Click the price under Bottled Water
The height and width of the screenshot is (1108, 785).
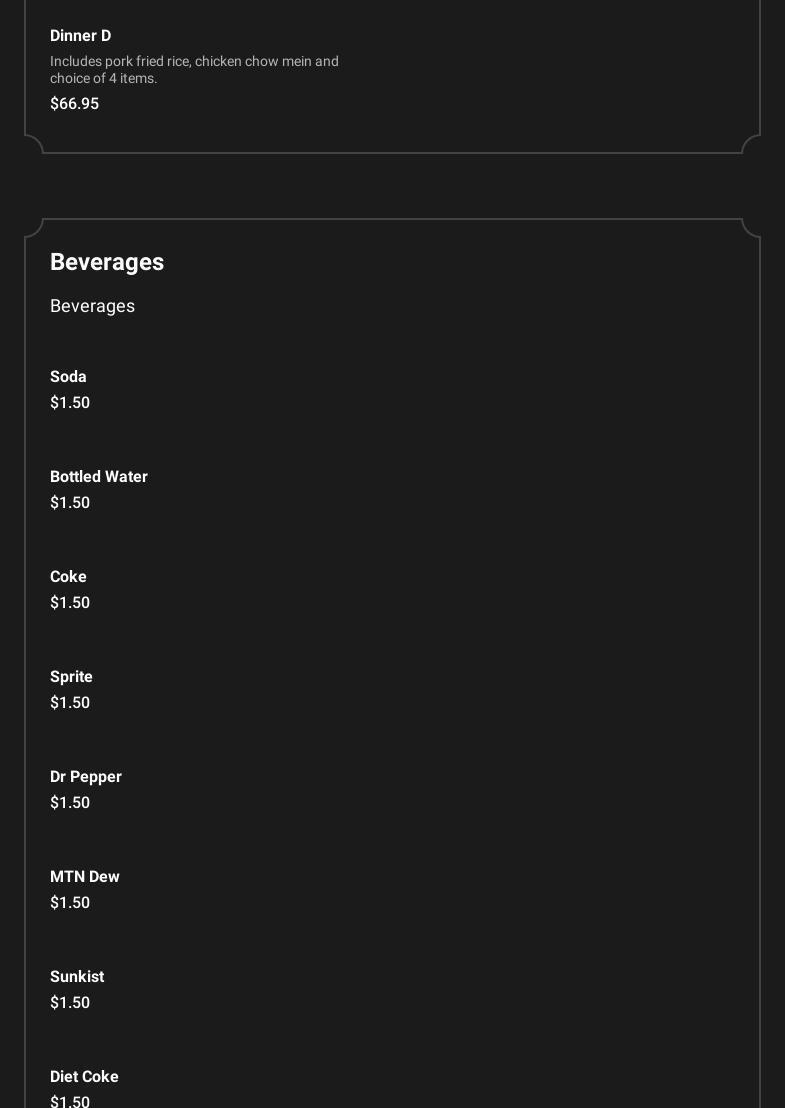(x=70, y=503)
